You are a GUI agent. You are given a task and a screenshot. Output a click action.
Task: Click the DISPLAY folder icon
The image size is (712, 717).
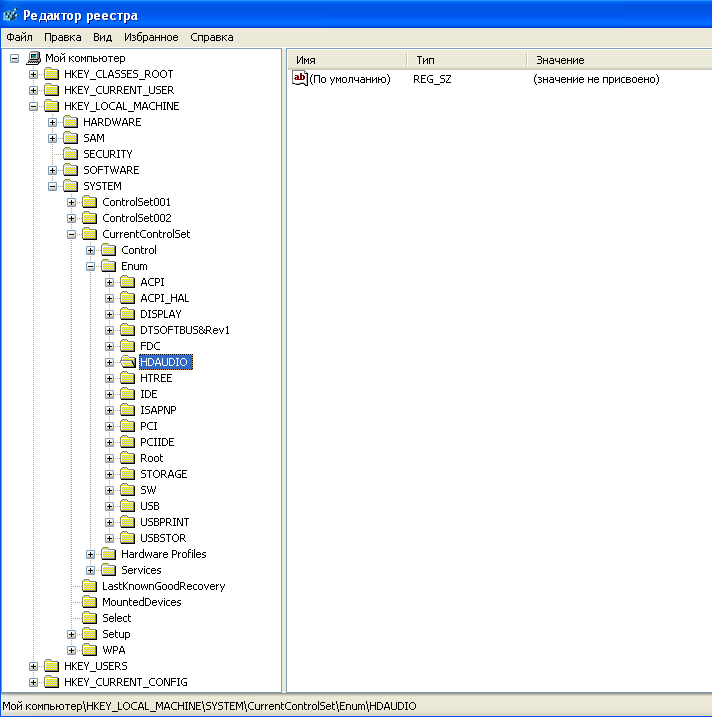[128, 314]
